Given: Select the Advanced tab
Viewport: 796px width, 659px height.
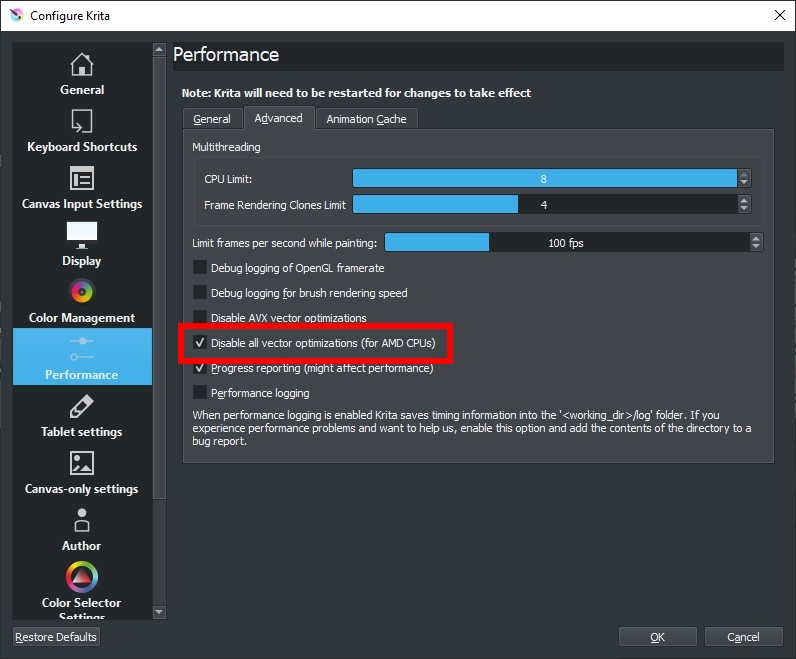Looking at the screenshot, I should click(279, 118).
